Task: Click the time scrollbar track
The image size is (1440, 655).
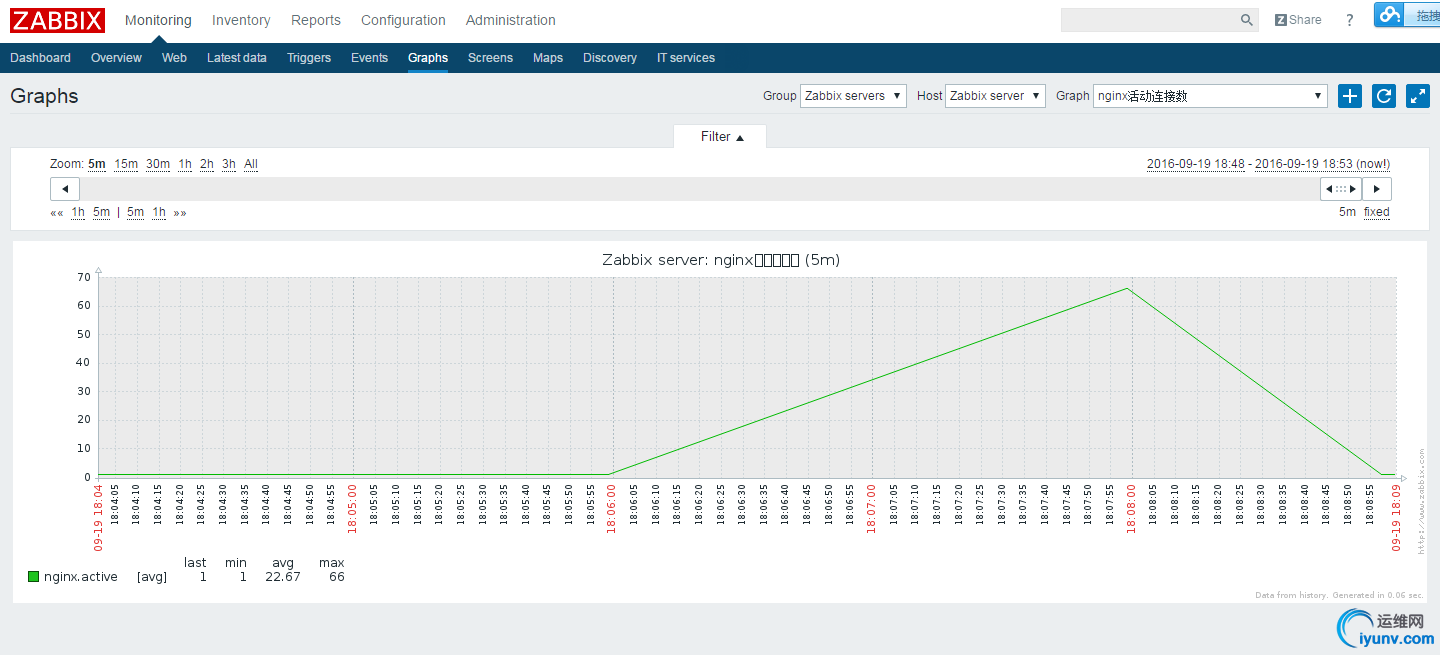Action: coord(700,189)
